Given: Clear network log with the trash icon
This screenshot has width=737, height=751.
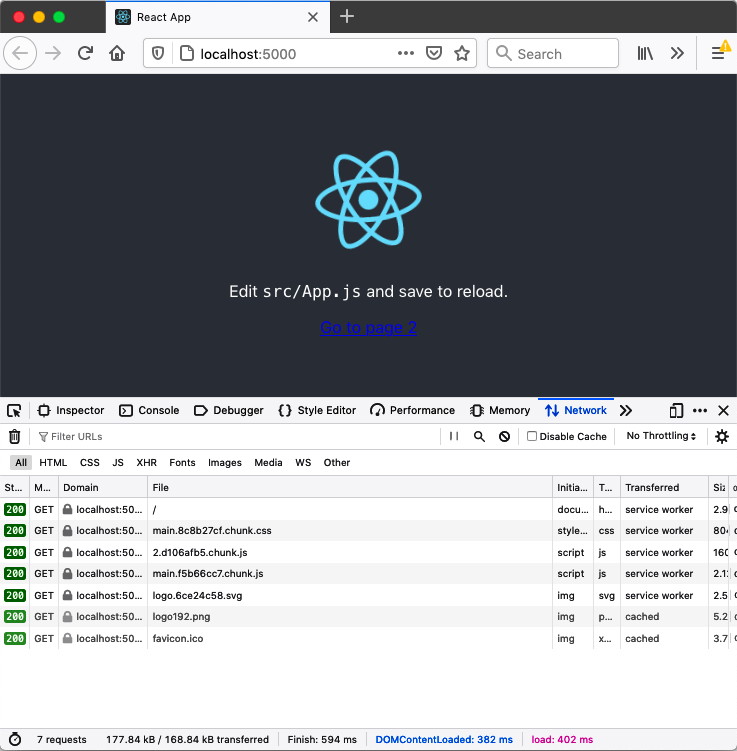Looking at the screenshot, I should [14, 437].
